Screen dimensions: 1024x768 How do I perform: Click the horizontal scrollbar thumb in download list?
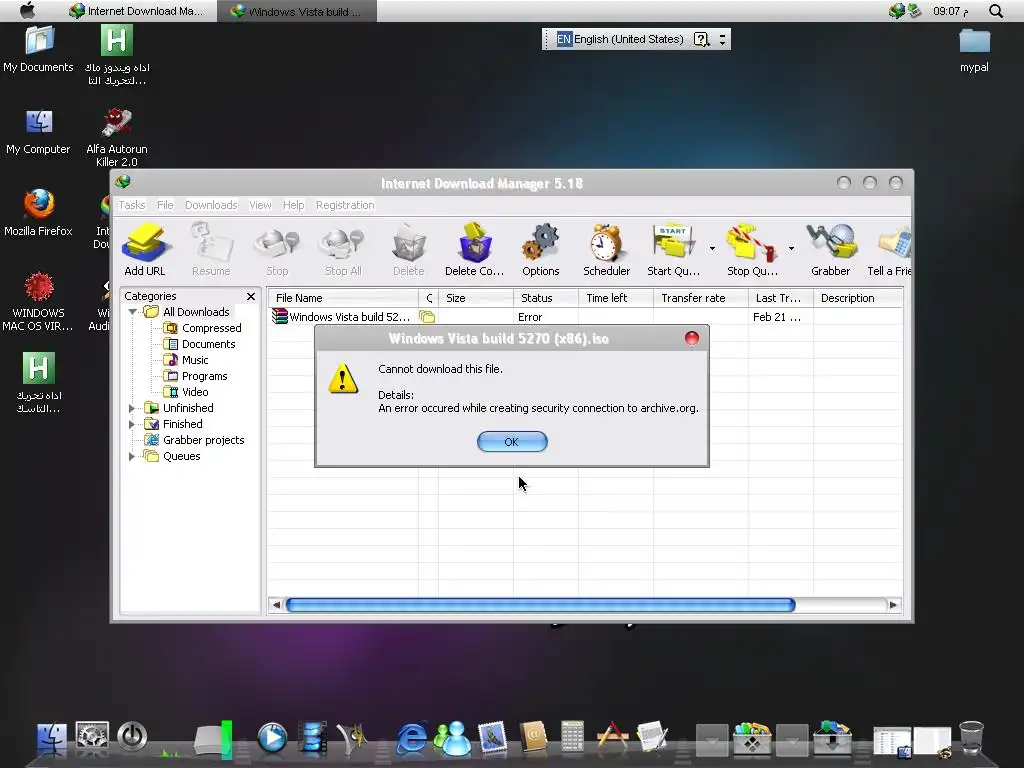tap(541, 605)
